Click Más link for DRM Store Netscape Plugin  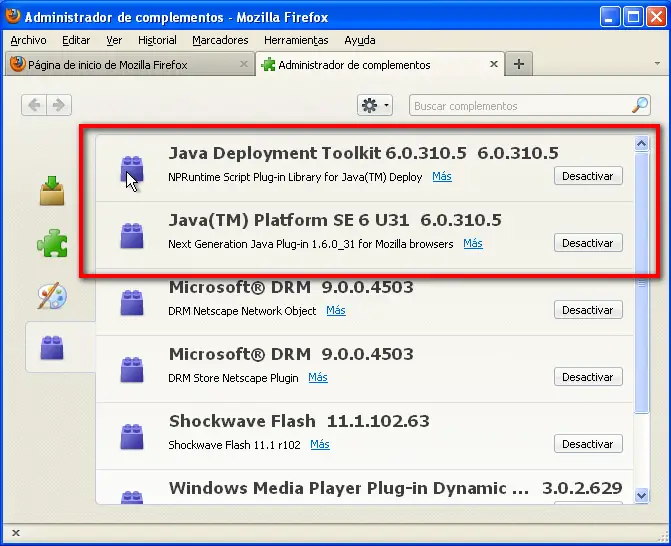[318, 377]
